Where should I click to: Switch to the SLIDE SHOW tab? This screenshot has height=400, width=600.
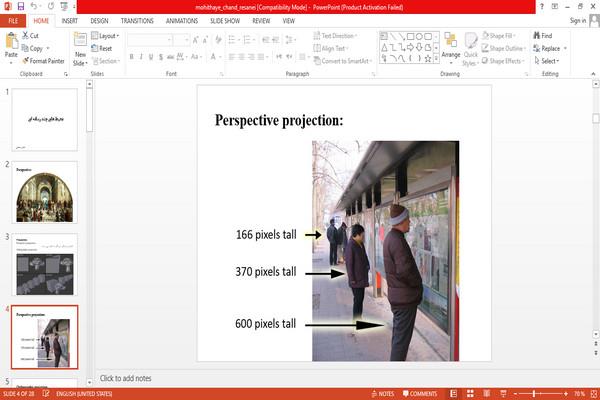pyautogui.click(x=225, y=21)
